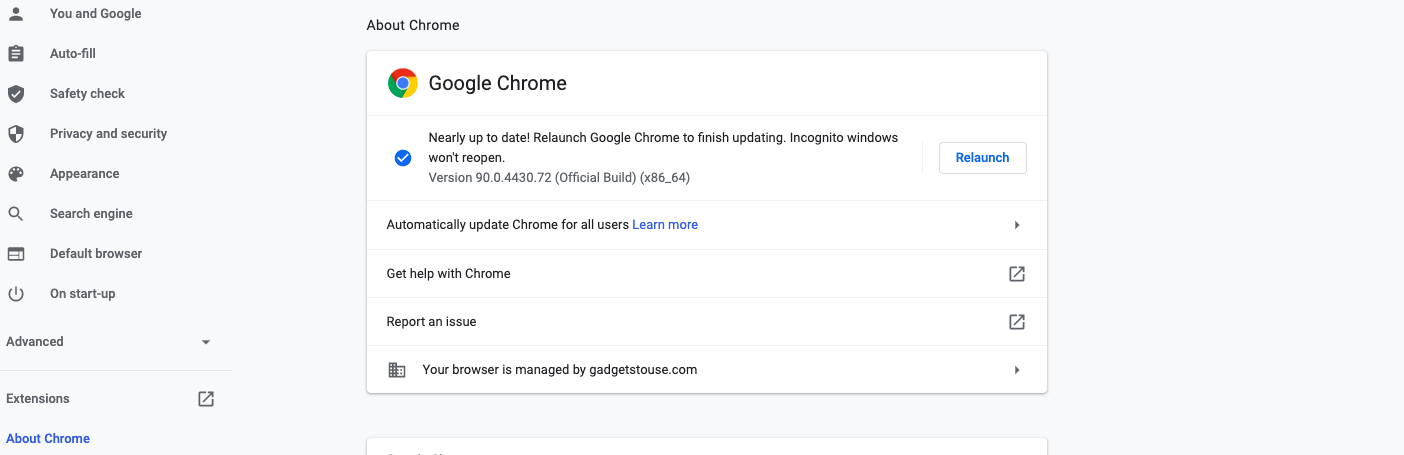This screenshot has height=455, width=1404.
Task: Open Get help with Chrome
Action: pyautogui.click(x=707, y=274)
